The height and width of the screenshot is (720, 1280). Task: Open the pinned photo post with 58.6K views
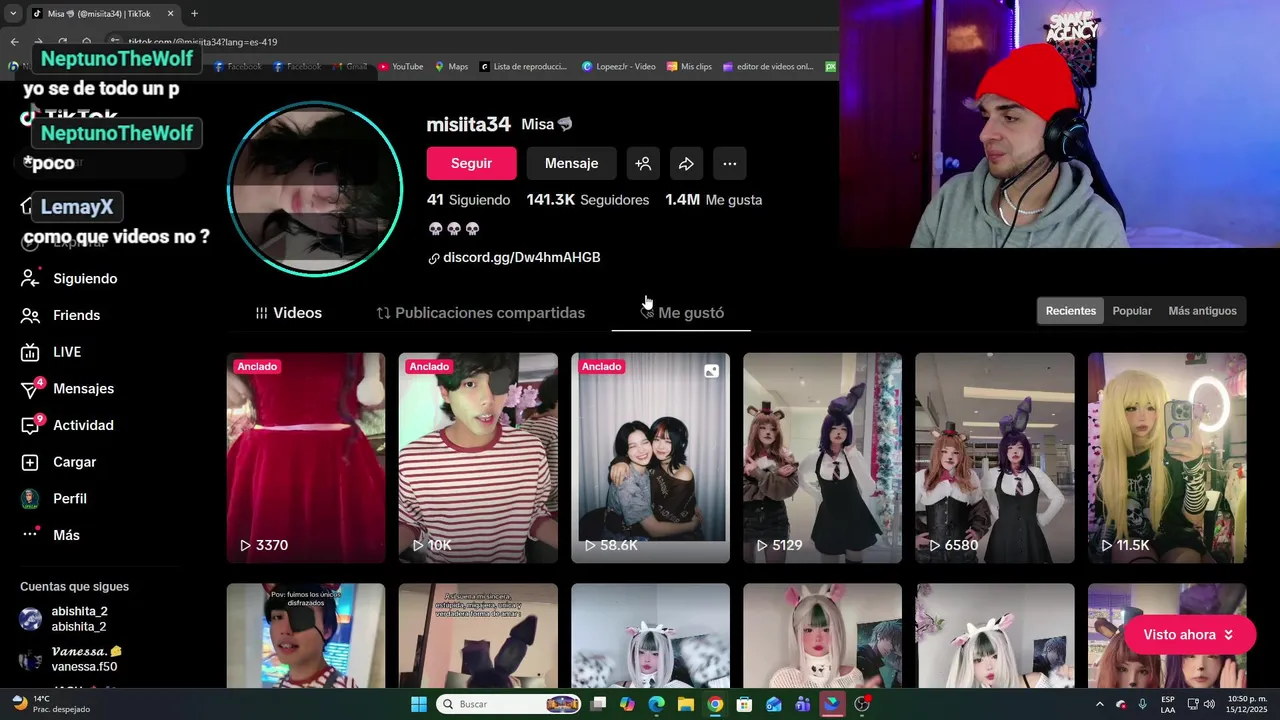pyautogui.click(x=650, y=458)
